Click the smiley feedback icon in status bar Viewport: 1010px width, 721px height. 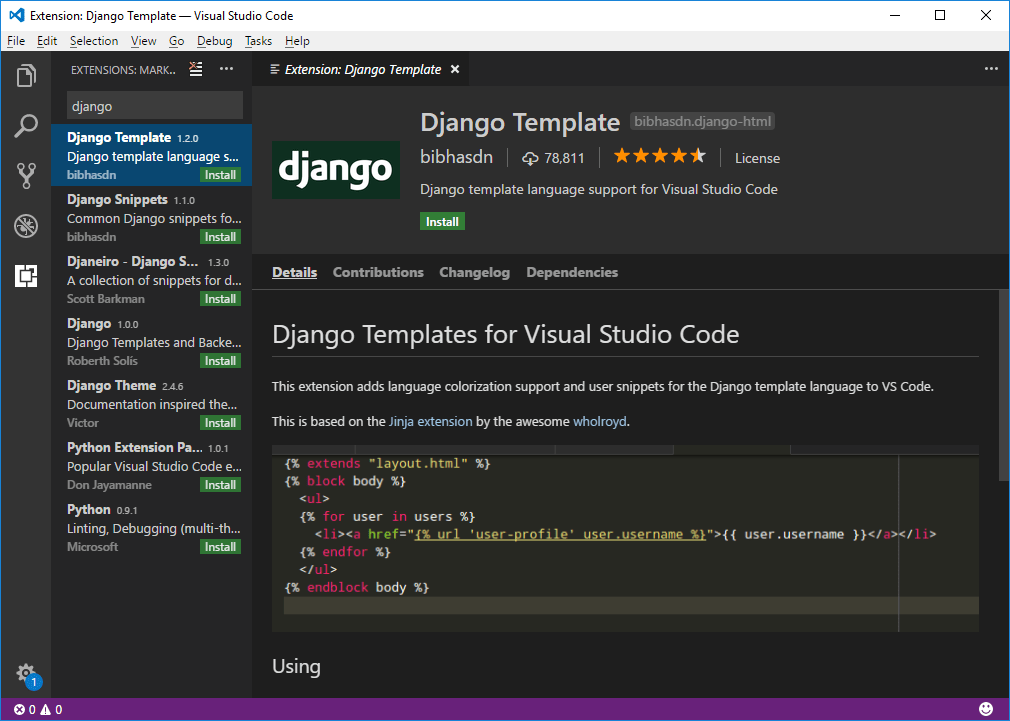coord(986,709)
